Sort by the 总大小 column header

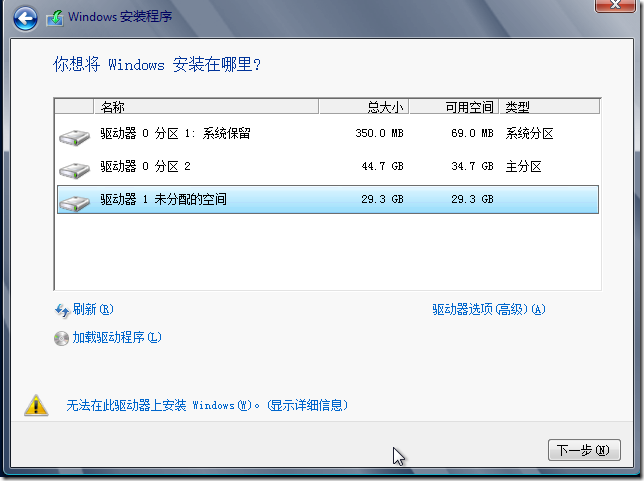[364, 107]
